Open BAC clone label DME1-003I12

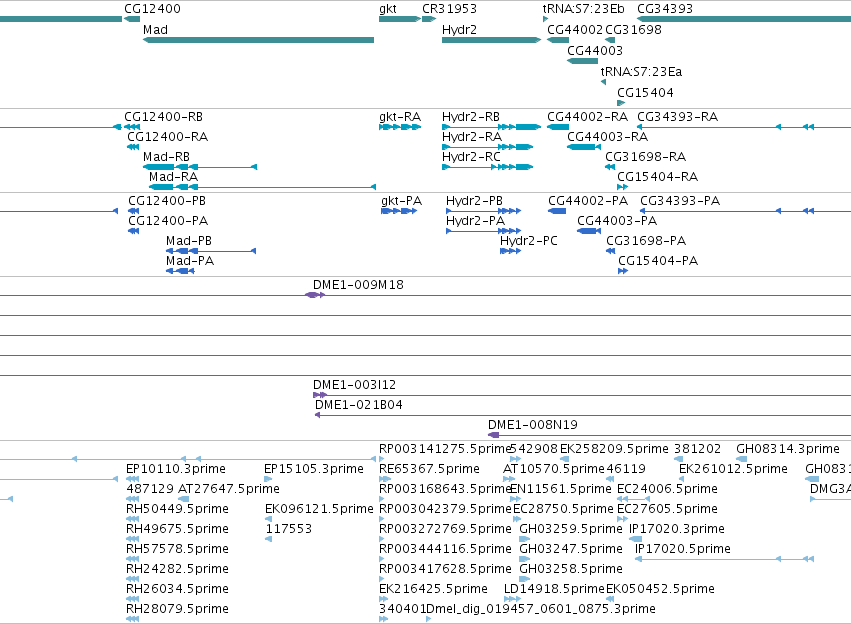[x=354, y=385]
